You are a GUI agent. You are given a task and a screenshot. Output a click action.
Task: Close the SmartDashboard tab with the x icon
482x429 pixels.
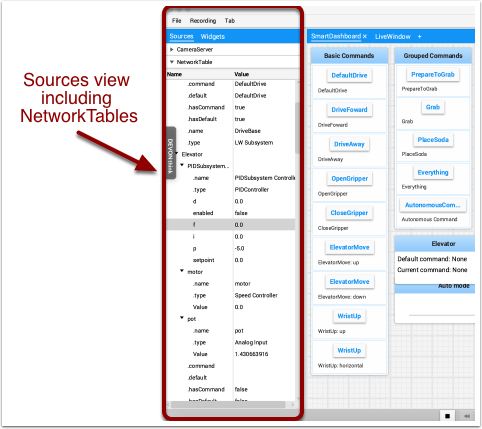(x=365, y=36)
